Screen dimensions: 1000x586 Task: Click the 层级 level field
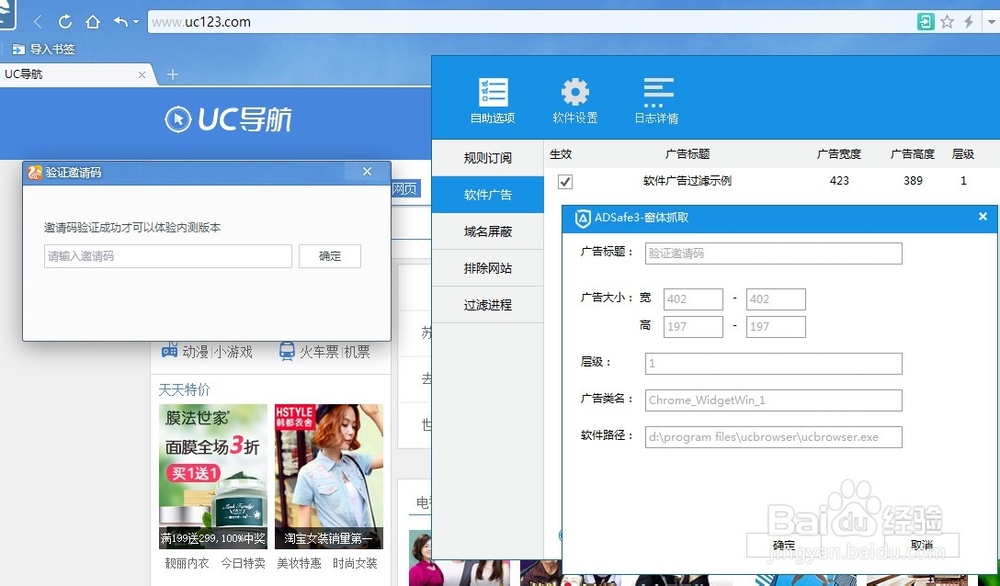pyautogui.click(x=774, y=363)
